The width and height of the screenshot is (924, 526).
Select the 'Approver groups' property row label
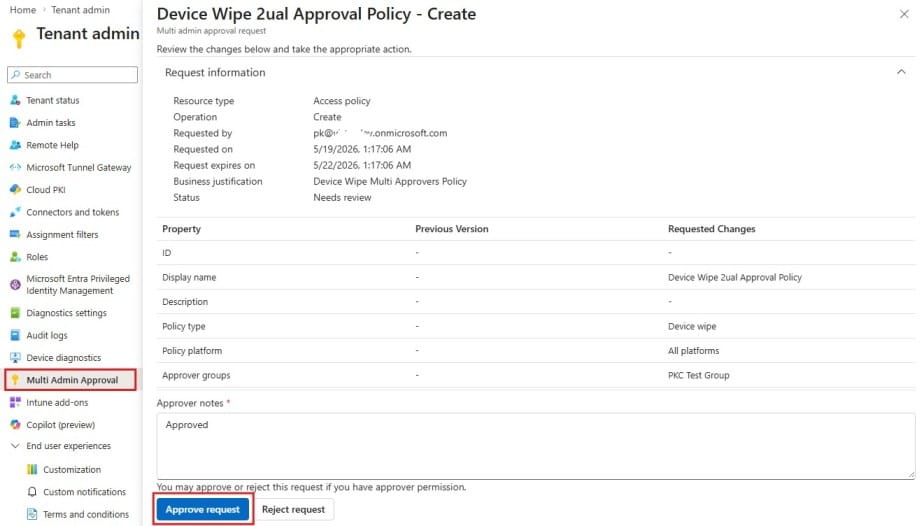196,375
